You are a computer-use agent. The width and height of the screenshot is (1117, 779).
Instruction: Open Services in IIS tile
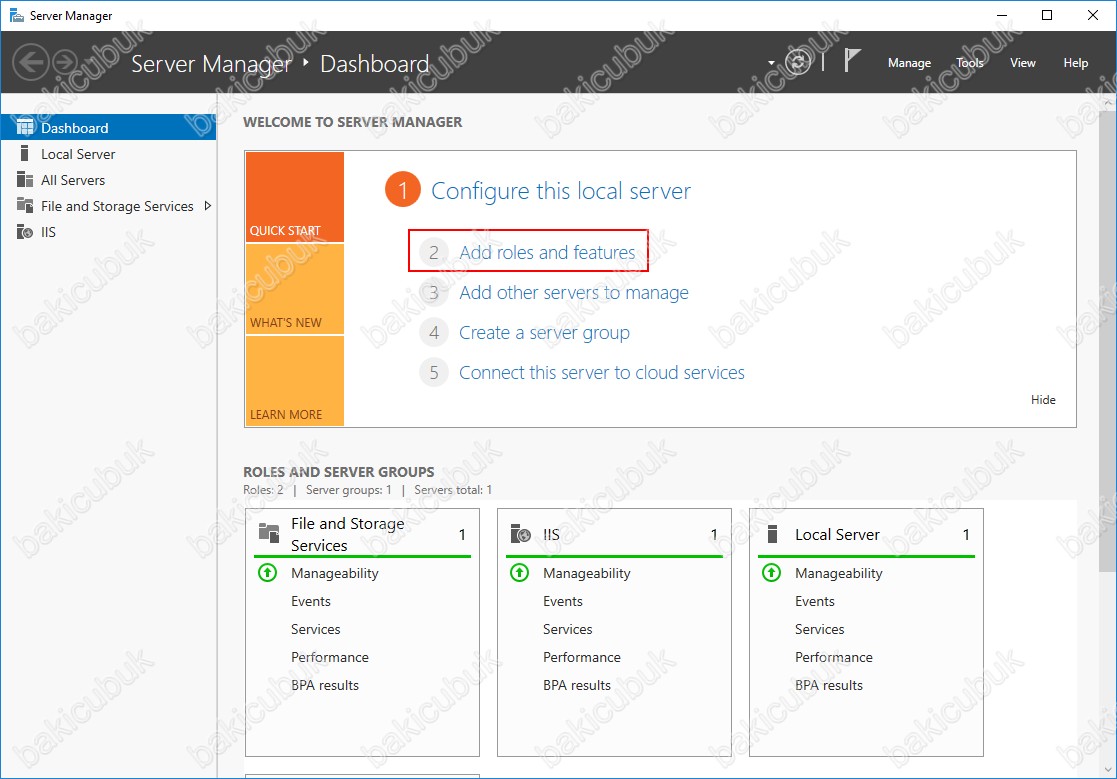pyautogui.click(x=568, y=629)
